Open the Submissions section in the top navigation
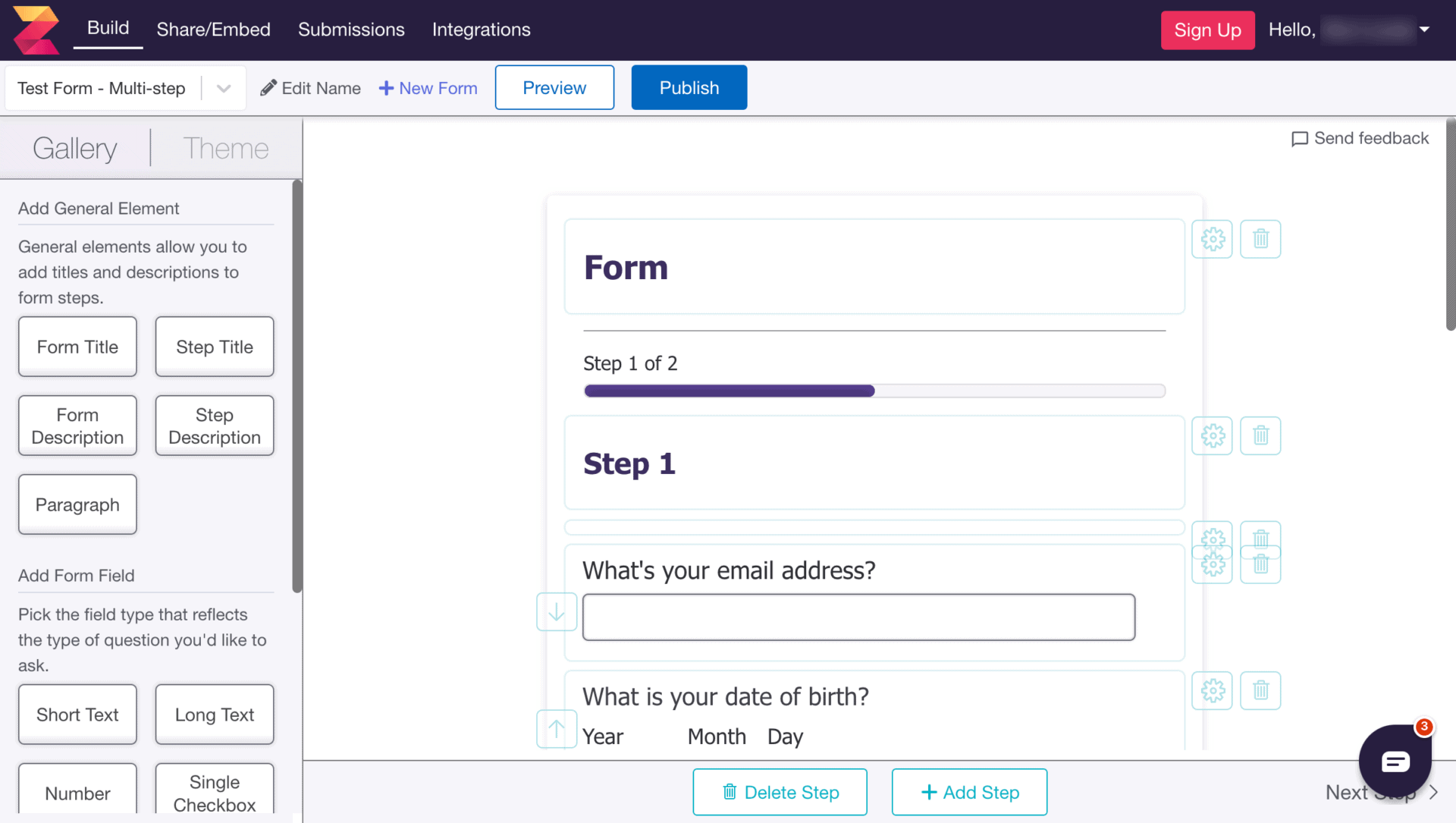 351,30
